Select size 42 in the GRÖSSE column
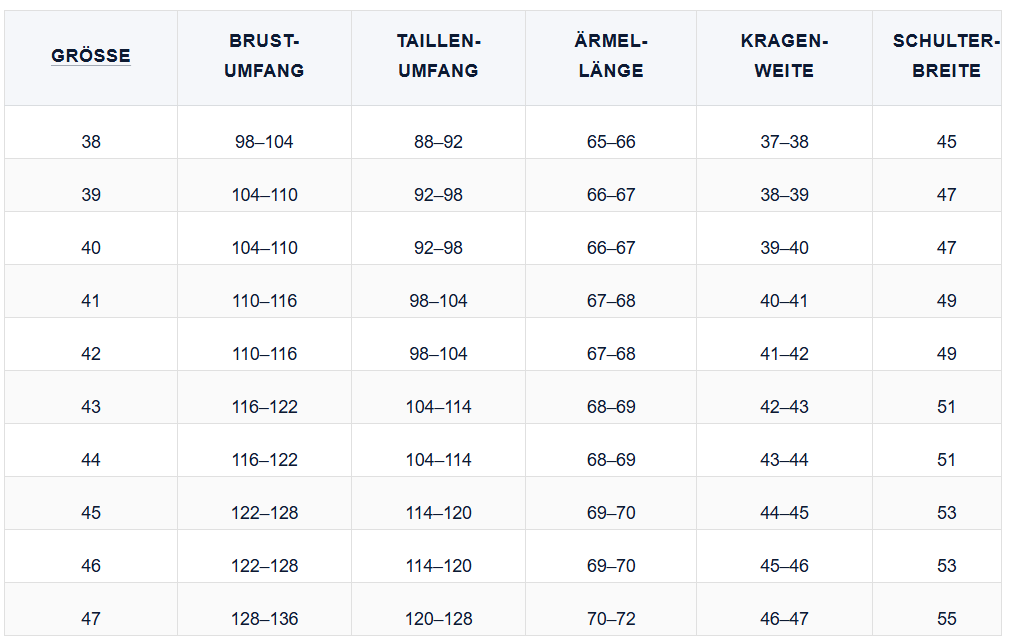The width and height of the screenshot is (1016, 640). [x=91, y=354]
